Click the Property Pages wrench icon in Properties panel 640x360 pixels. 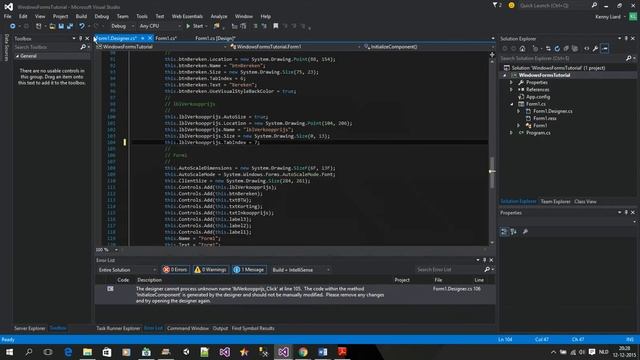coord(525,232)
